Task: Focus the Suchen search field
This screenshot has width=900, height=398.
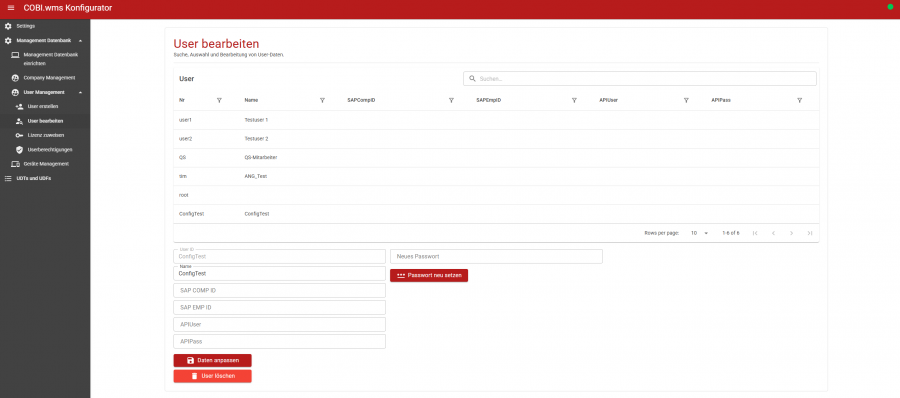Action: coord(639,79)
